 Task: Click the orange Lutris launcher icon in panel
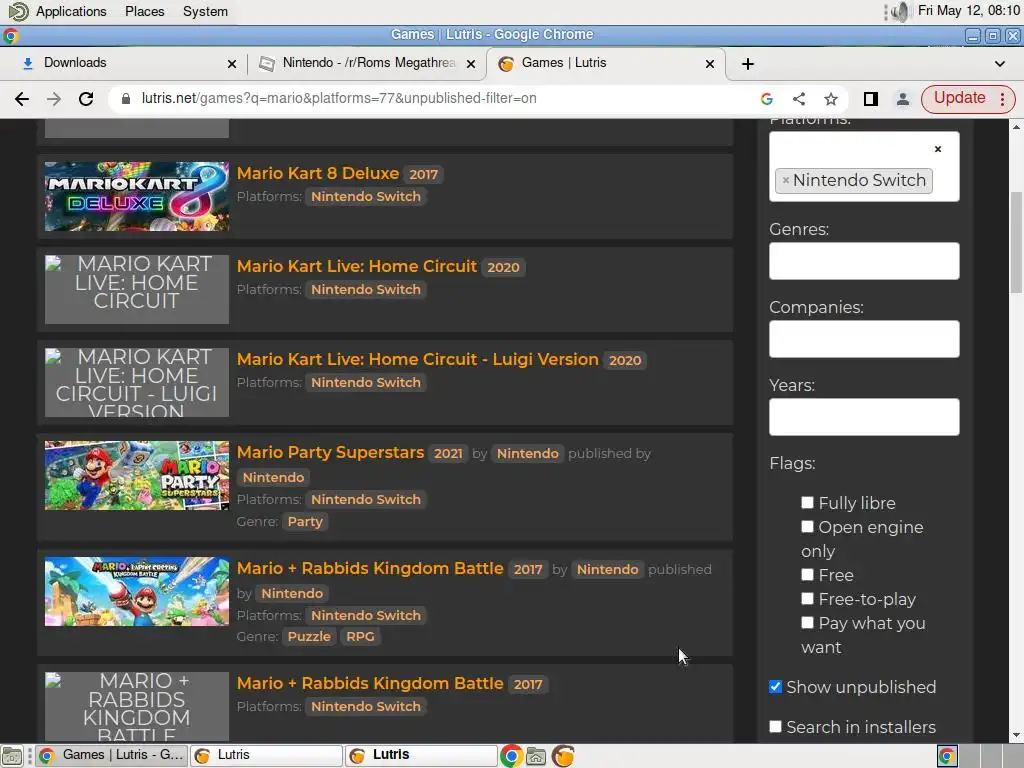pos(563,756)
